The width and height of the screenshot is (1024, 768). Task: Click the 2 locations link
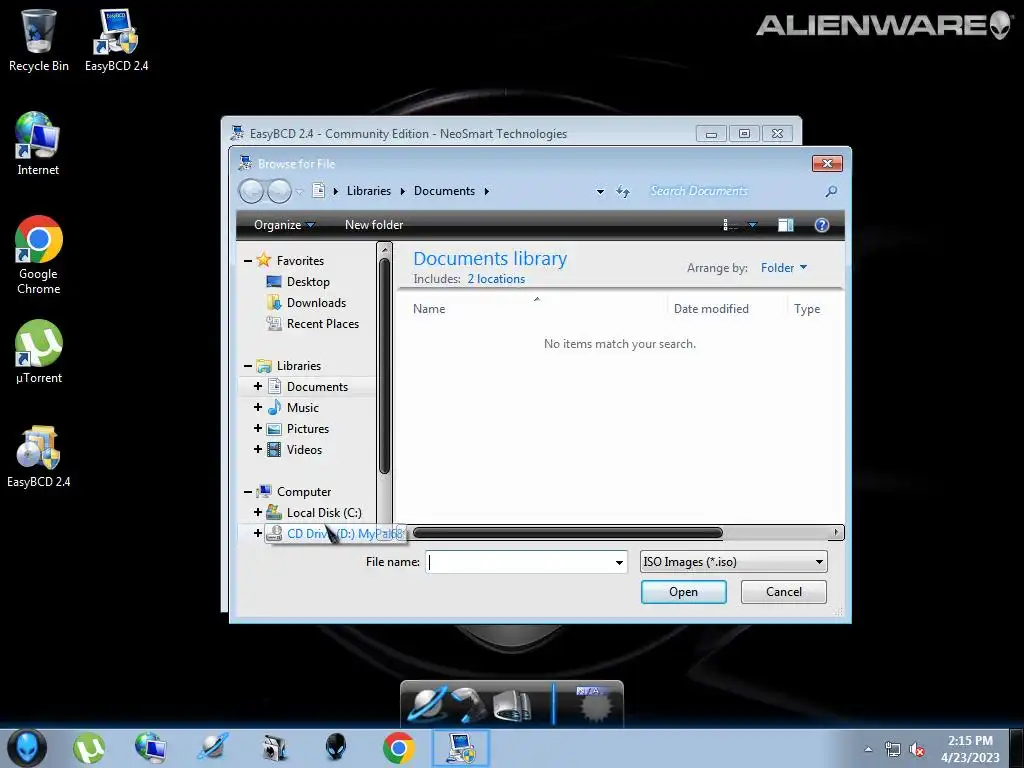(496, 279)
